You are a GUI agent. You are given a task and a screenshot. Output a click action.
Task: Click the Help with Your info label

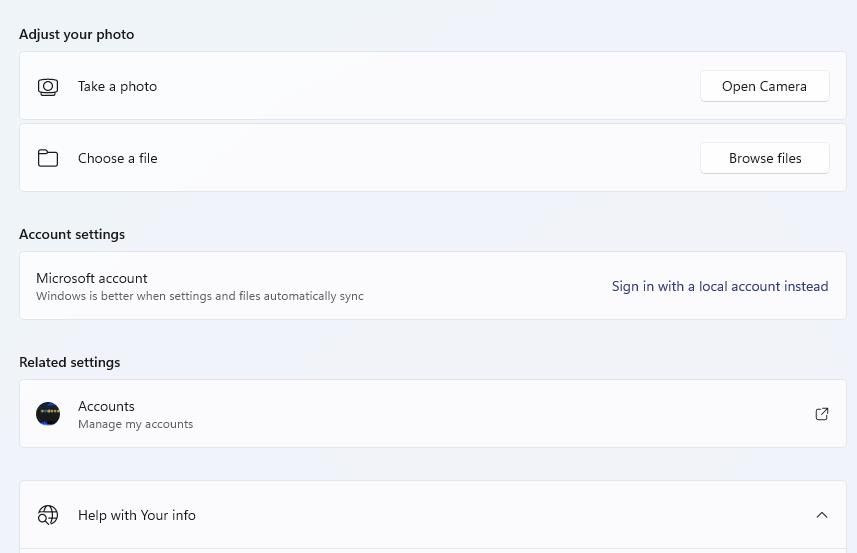(137, 515)
